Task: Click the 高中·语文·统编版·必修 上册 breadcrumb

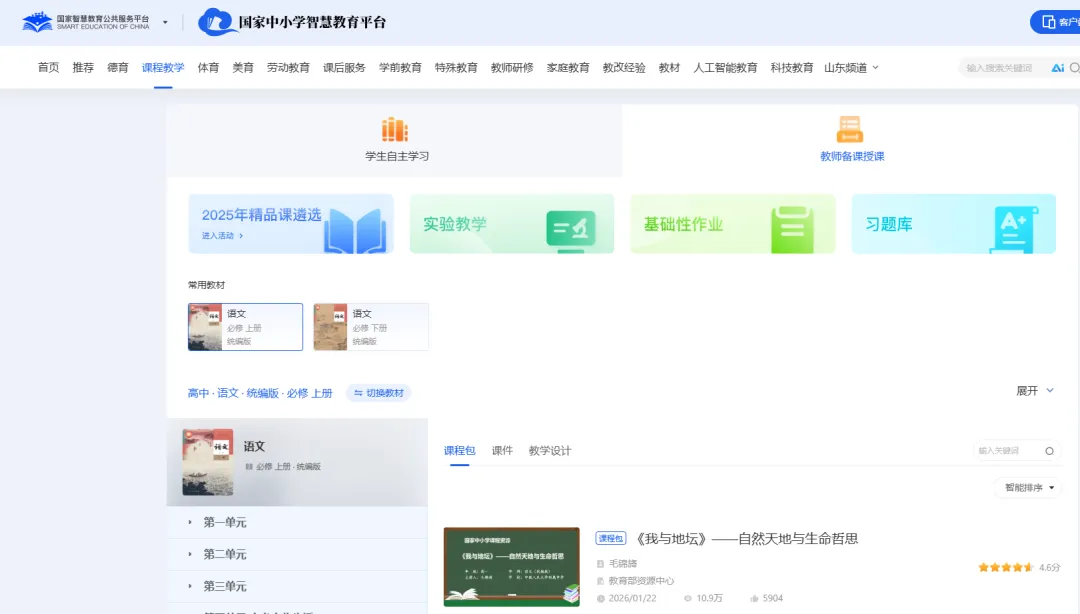Action: pyautogui.click(x=260, y=393)
